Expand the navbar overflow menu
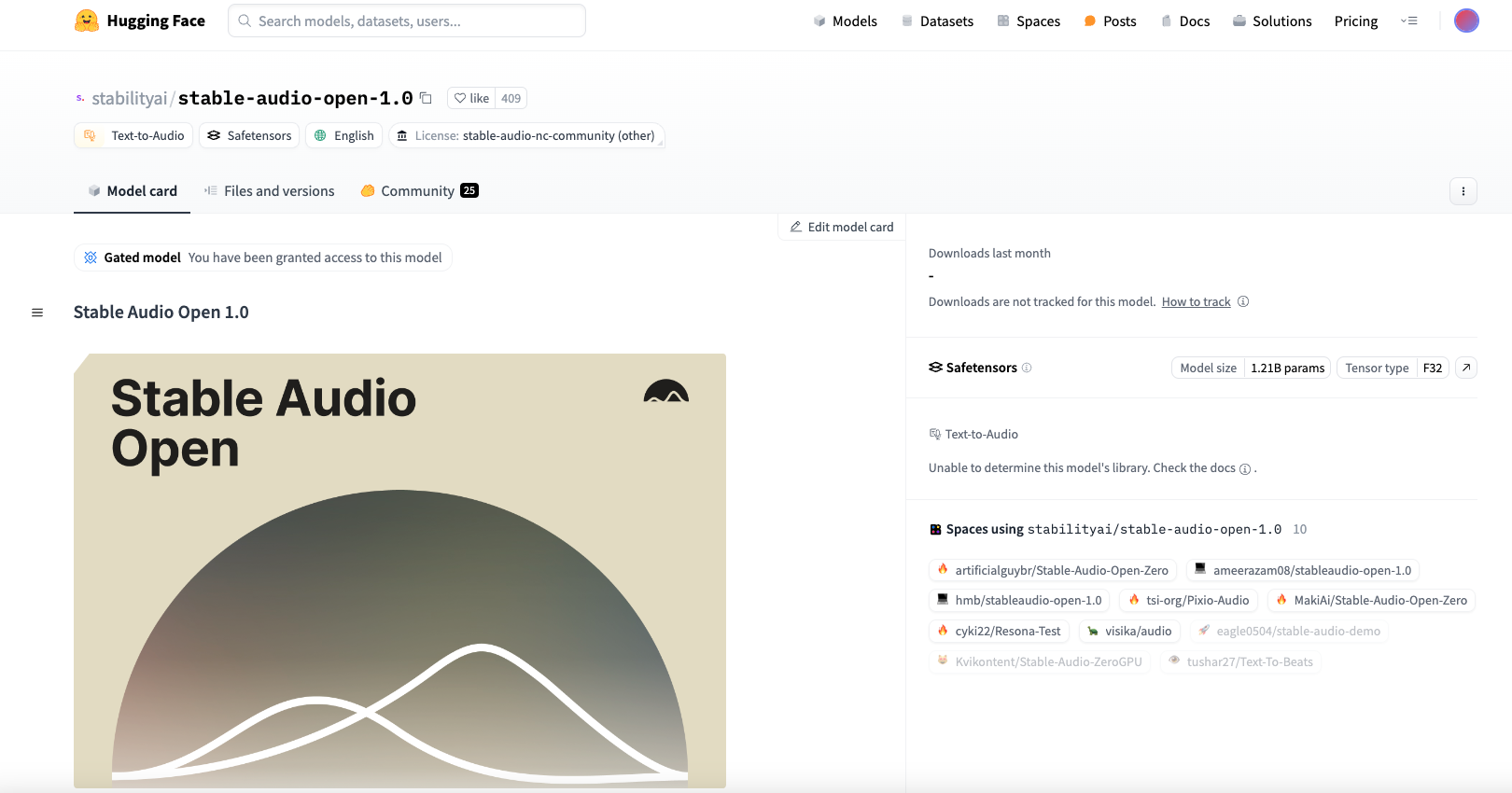This screenshot has width=1512, height=793. click(1409, 21)
